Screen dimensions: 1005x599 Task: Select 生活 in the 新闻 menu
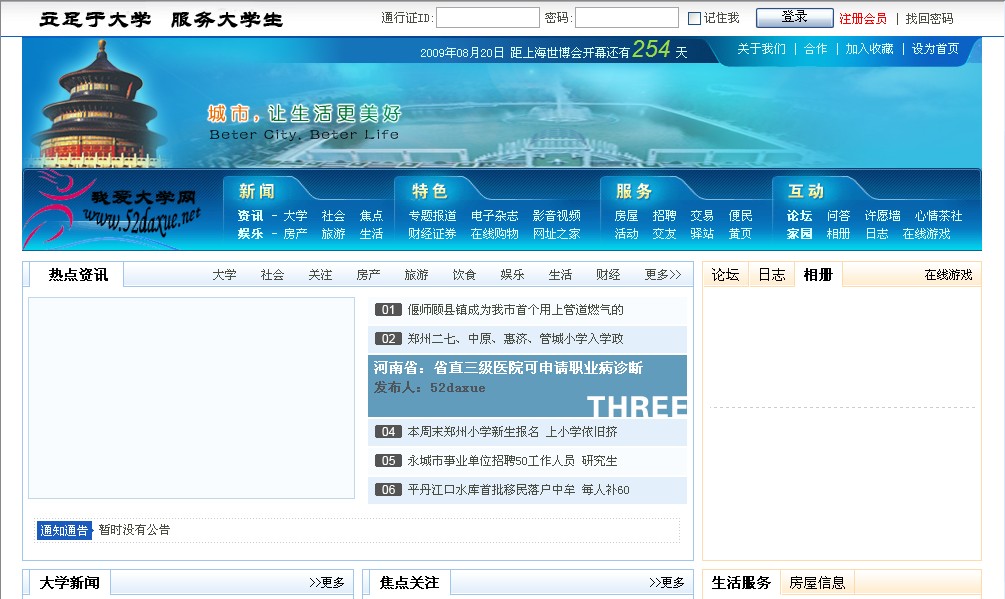[371, 234]
